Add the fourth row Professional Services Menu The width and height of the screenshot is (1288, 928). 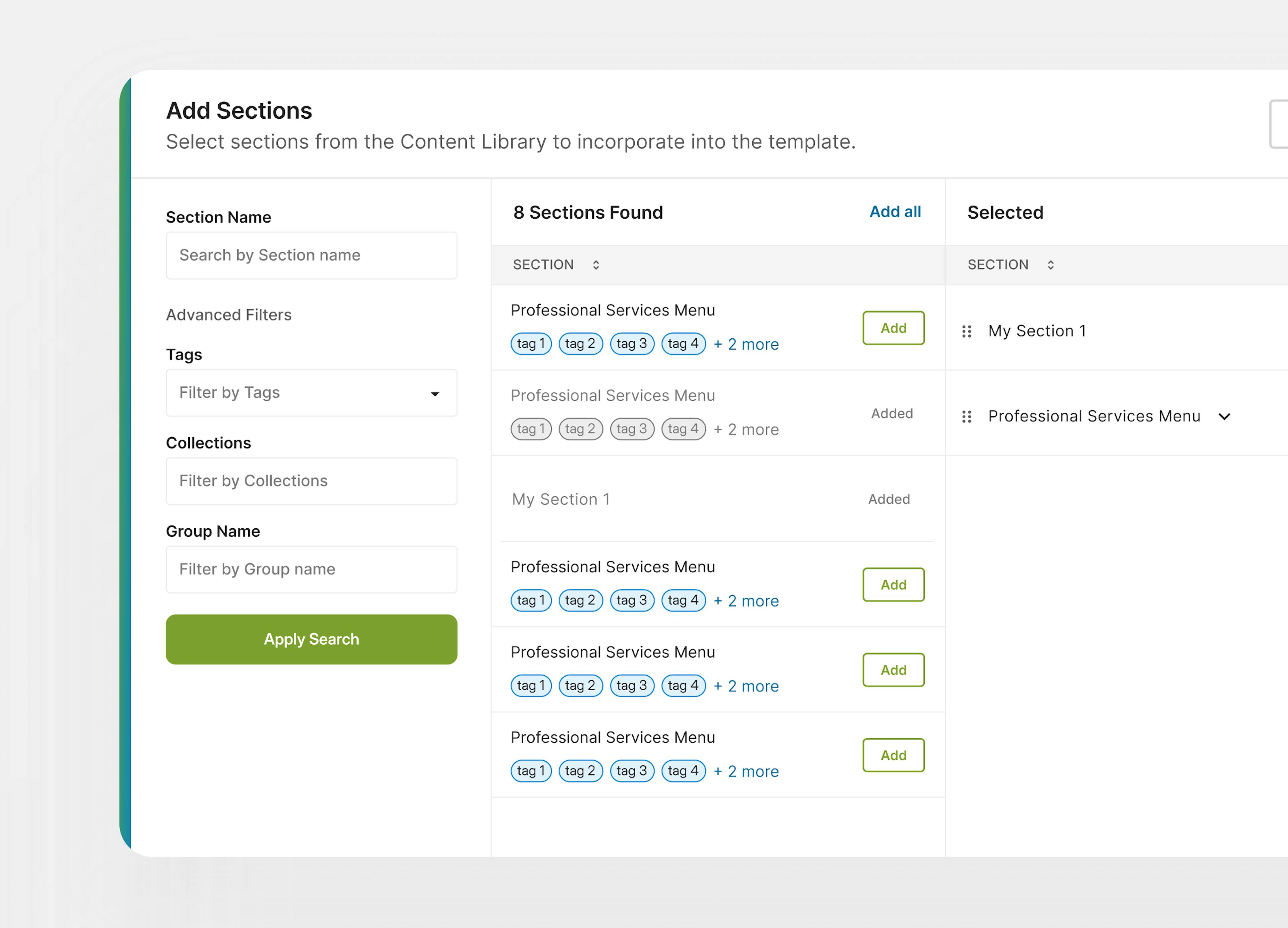[893, 585]
